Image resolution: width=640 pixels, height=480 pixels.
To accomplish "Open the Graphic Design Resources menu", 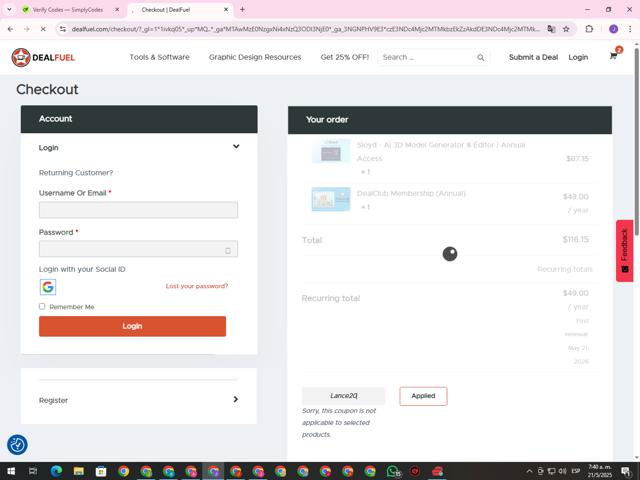I will 255,57.
